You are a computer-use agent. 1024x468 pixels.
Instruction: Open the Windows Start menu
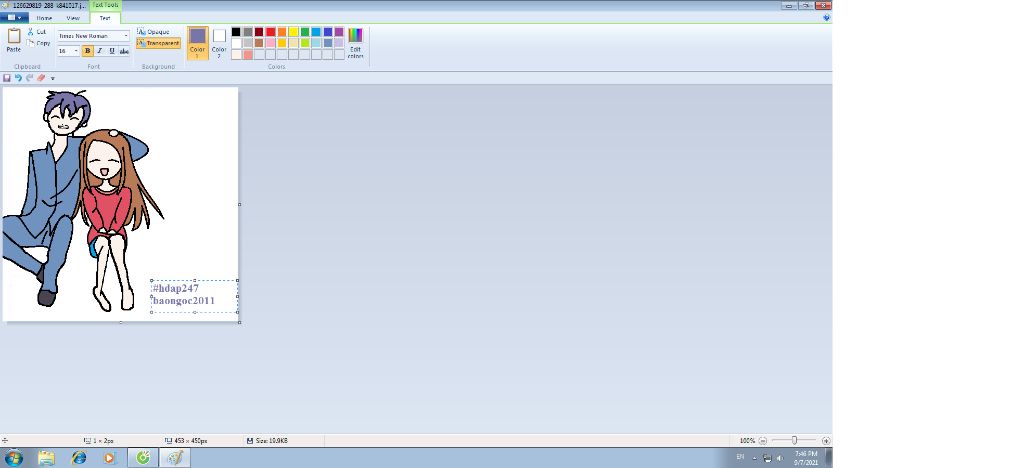pos(14,458)
